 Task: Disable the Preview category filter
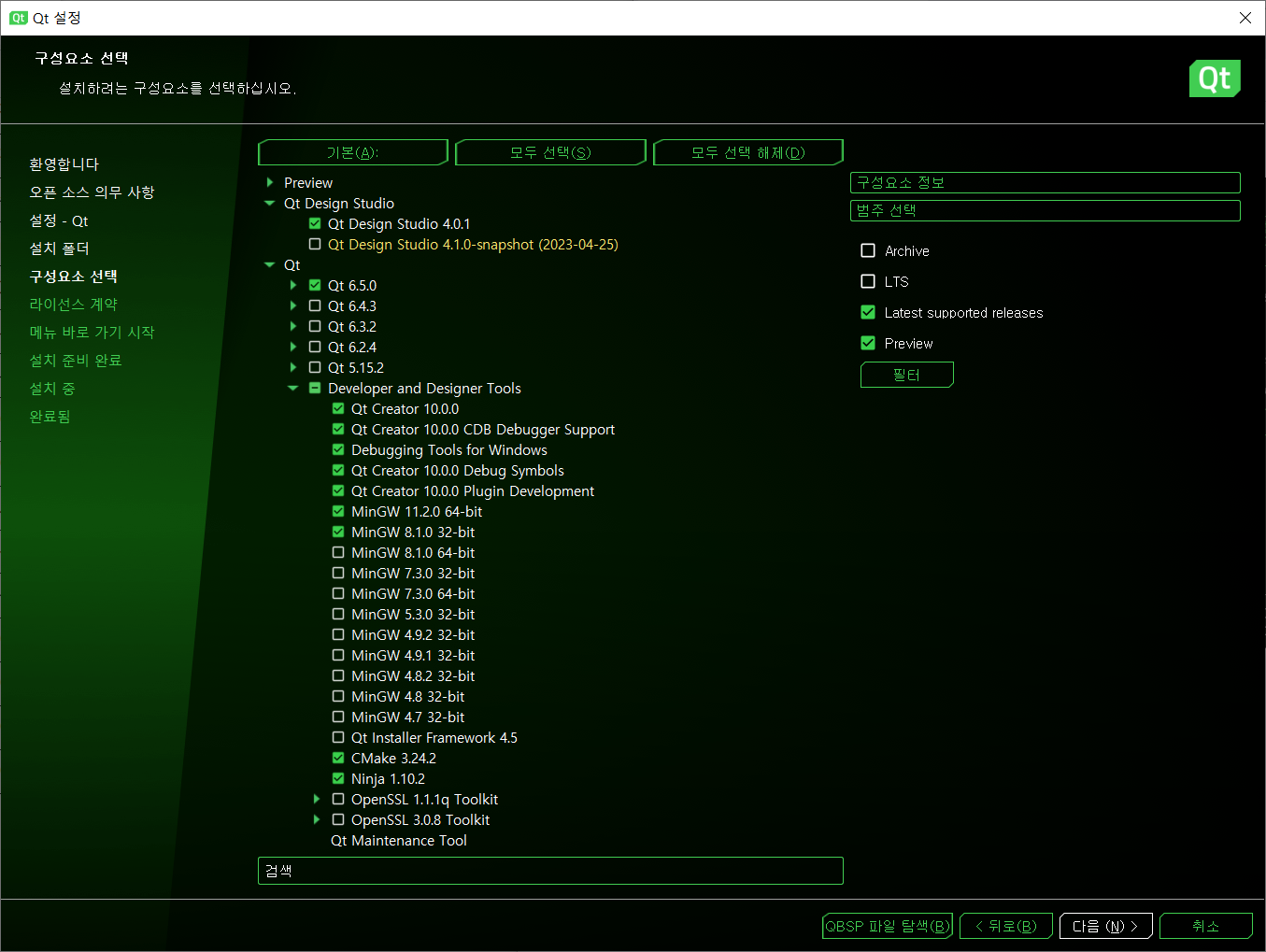click(868, 343)
